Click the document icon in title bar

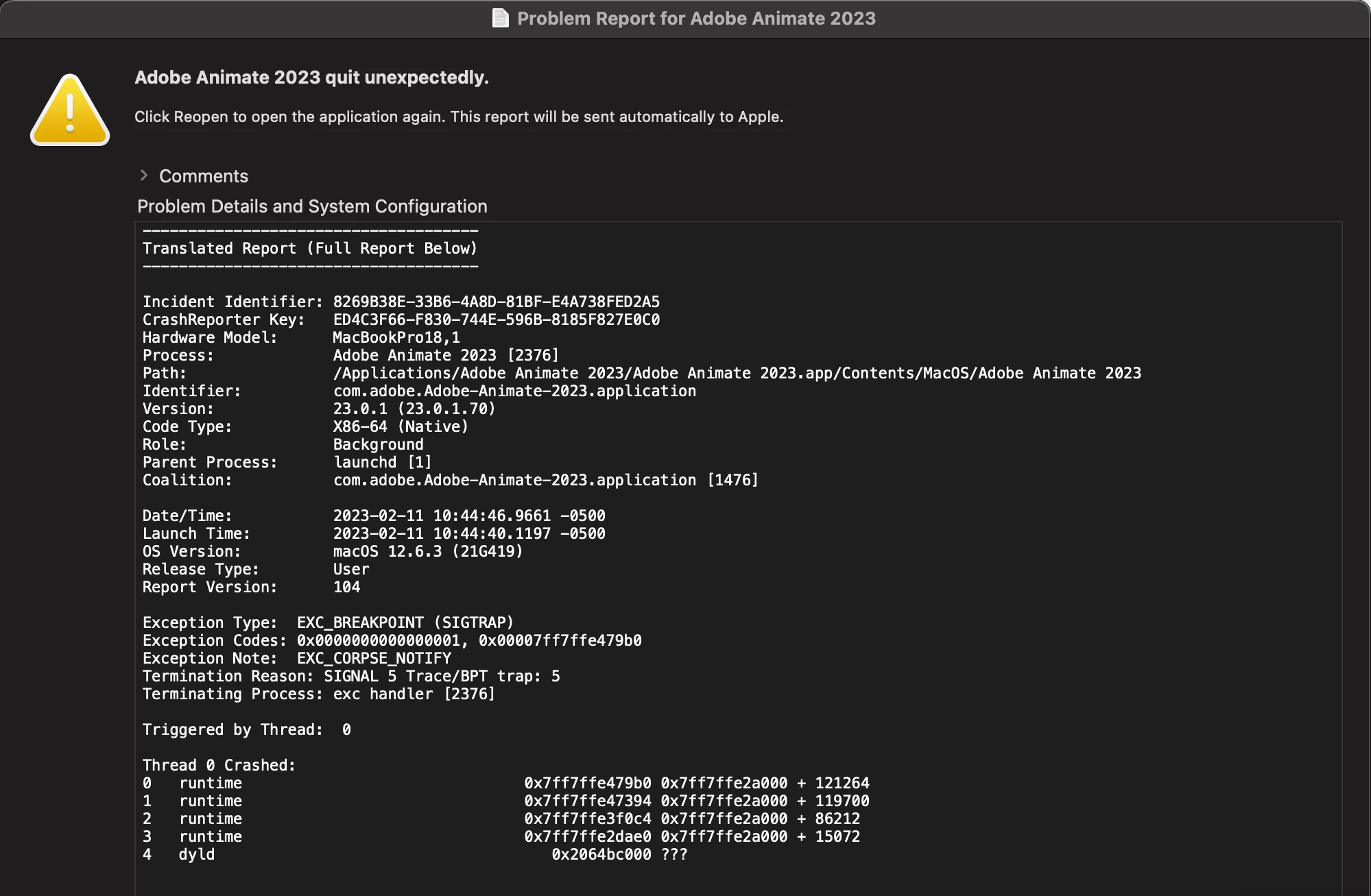pyautogui.click(x=501, y=18)
